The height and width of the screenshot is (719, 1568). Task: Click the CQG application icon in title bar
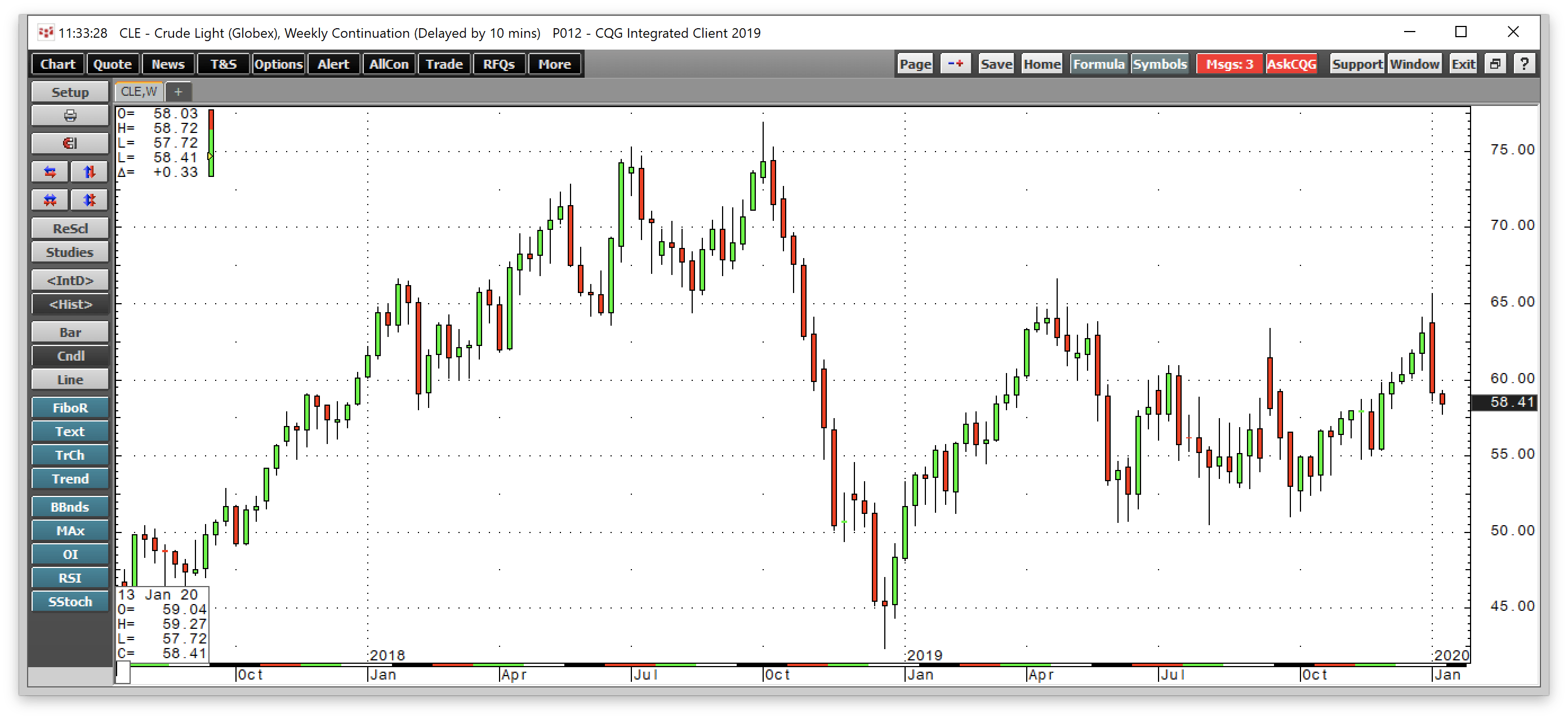tap(45, 32)
